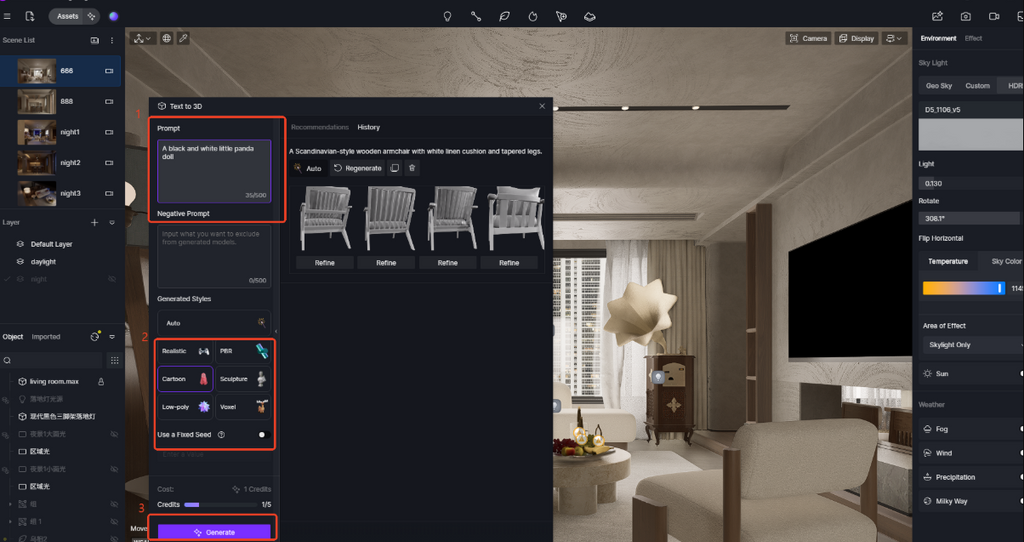Show the hidden night layer

point(113,279)
